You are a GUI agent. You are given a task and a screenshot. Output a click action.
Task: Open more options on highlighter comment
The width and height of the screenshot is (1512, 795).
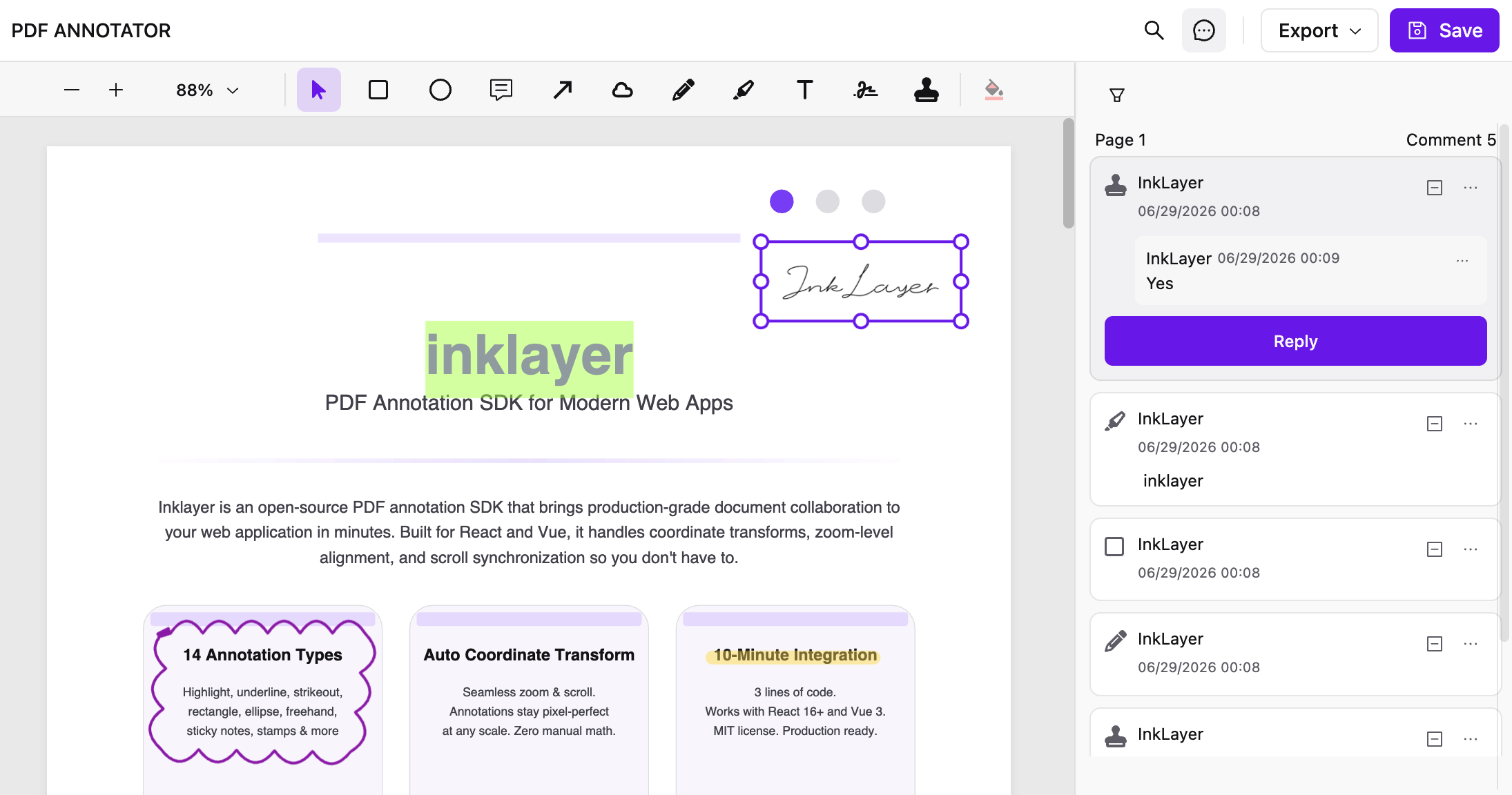1471,424
